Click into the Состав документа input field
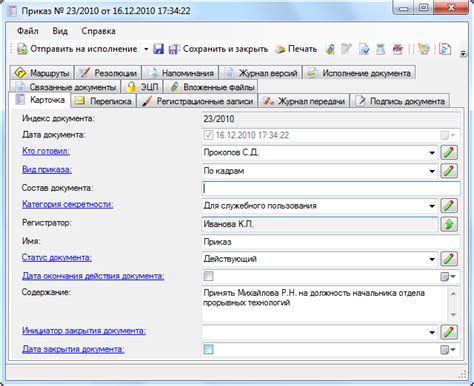474x386 pixels. click(331, 188)
